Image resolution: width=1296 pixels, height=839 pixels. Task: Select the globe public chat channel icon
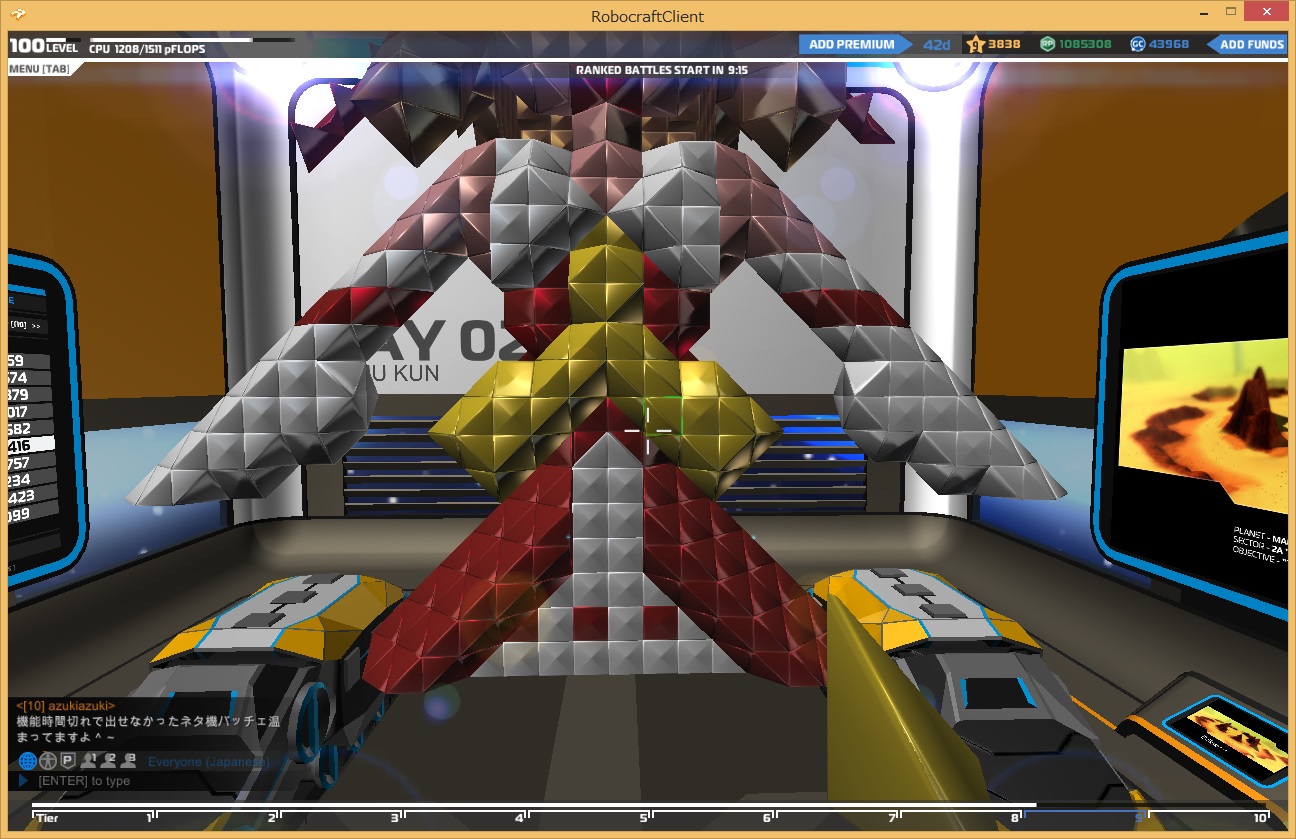coord(28,761)
